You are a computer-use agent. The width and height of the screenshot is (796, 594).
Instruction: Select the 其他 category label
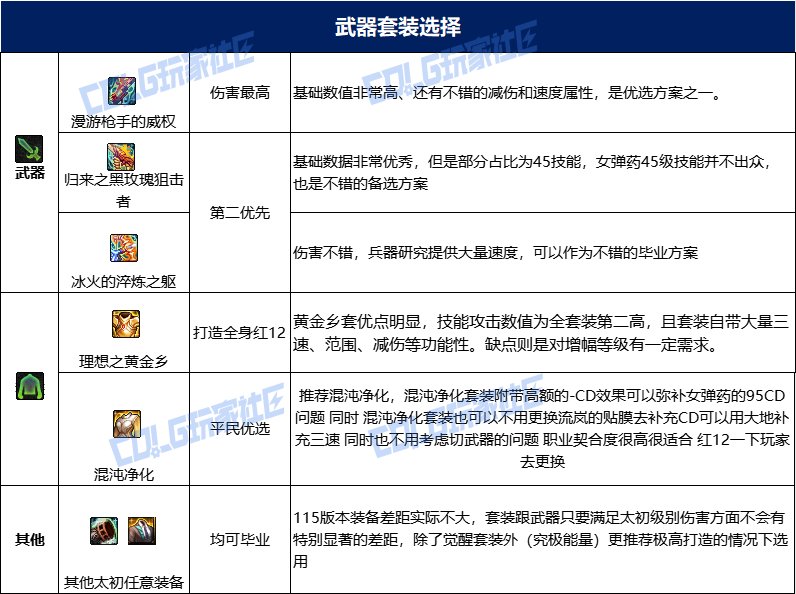pyautogui.click(x=30, y=539)
